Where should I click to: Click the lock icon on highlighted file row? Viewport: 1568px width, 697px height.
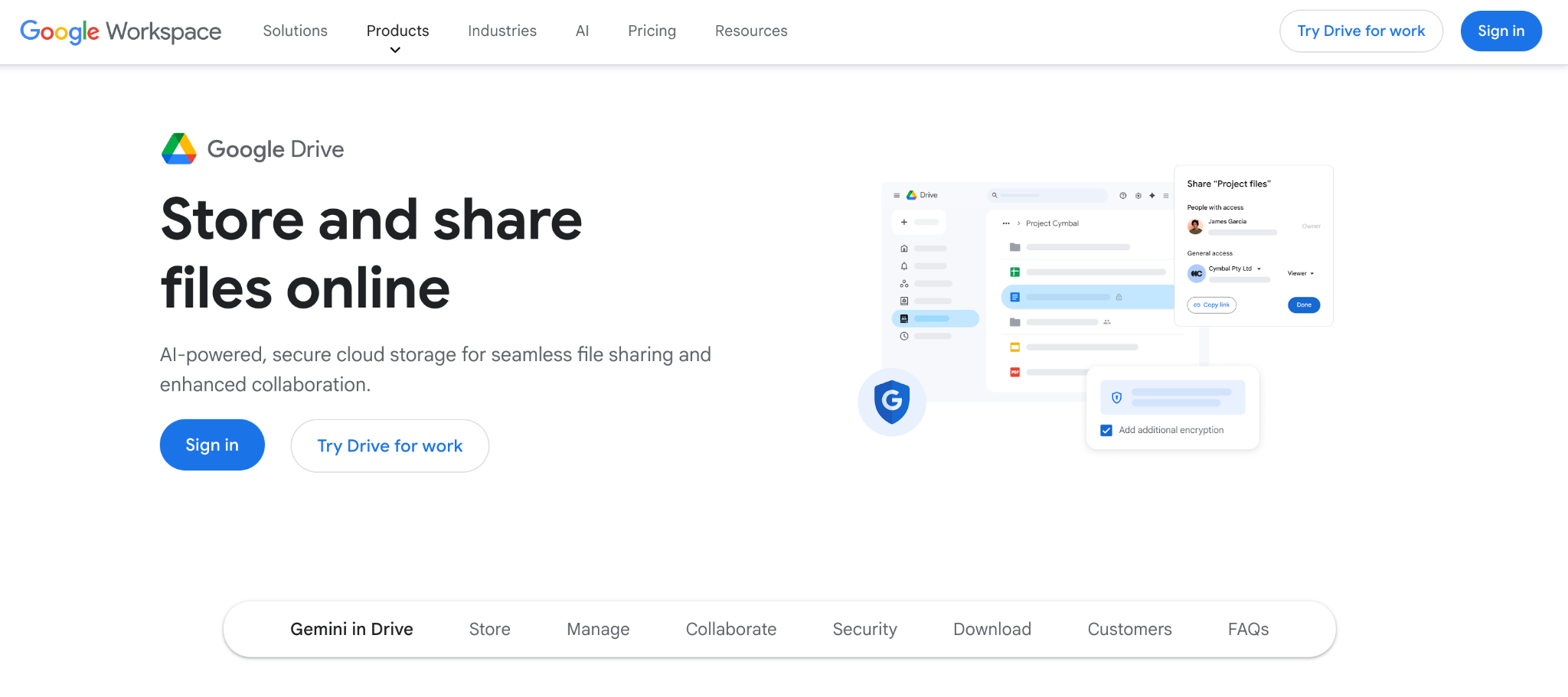[x=1119, y=297]
